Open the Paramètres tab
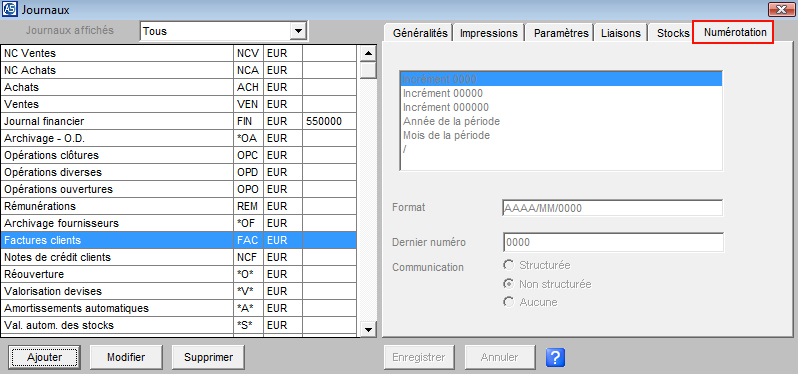The height and width of the screenshot is (374, 798). coord(561,33)
